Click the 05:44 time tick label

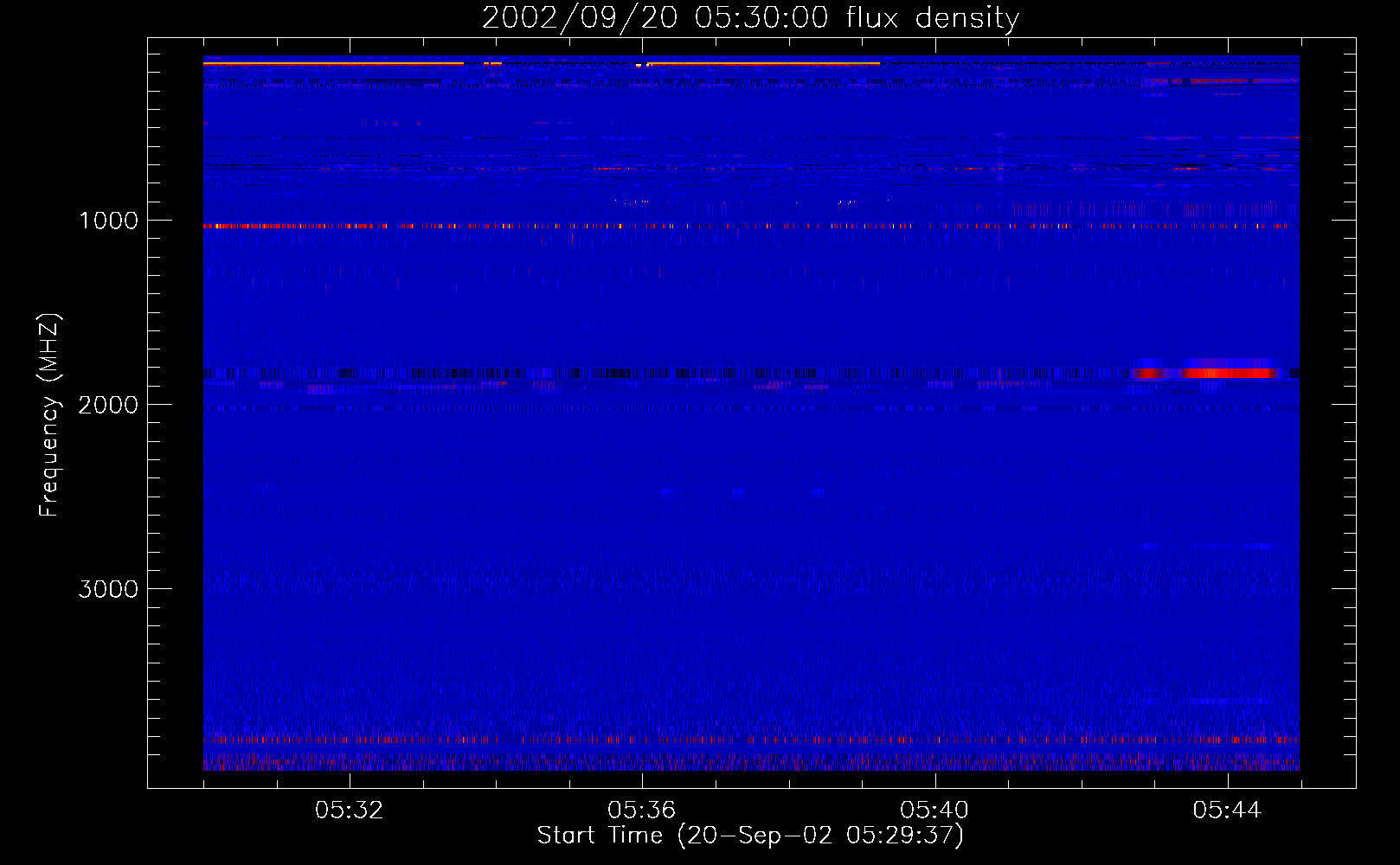pyautogui.click(x=1226, y=811)
